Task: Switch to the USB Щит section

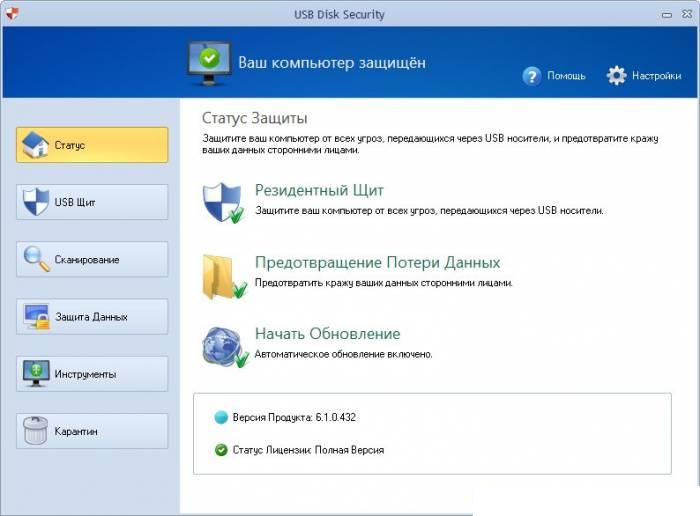Action: [x=92, y=202]
